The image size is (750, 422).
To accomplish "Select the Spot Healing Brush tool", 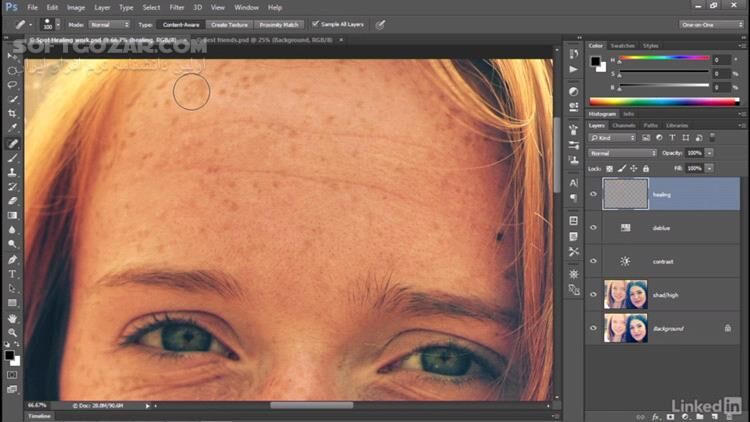I will (13, 143).
